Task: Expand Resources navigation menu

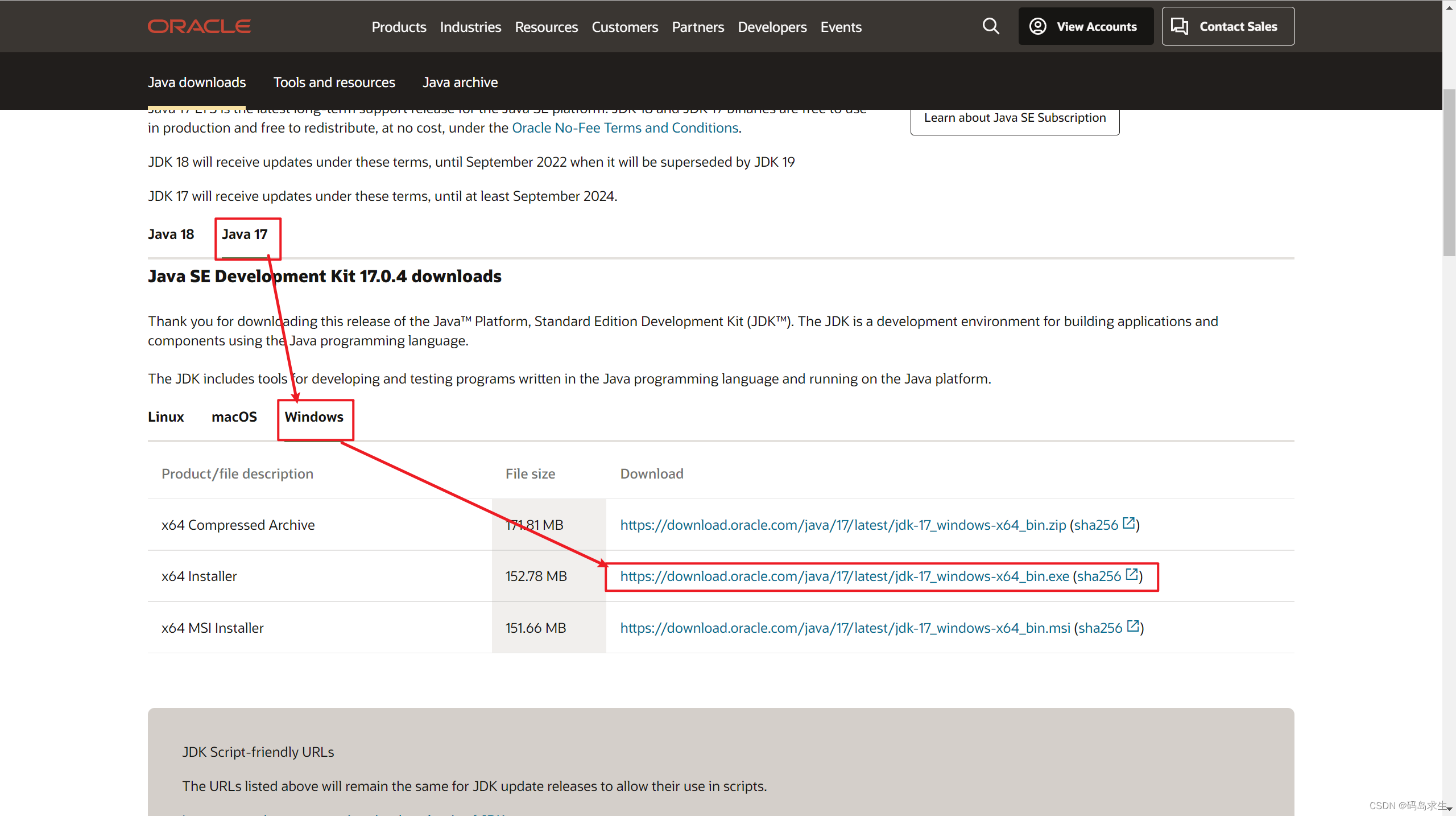Action: [546, 27]
